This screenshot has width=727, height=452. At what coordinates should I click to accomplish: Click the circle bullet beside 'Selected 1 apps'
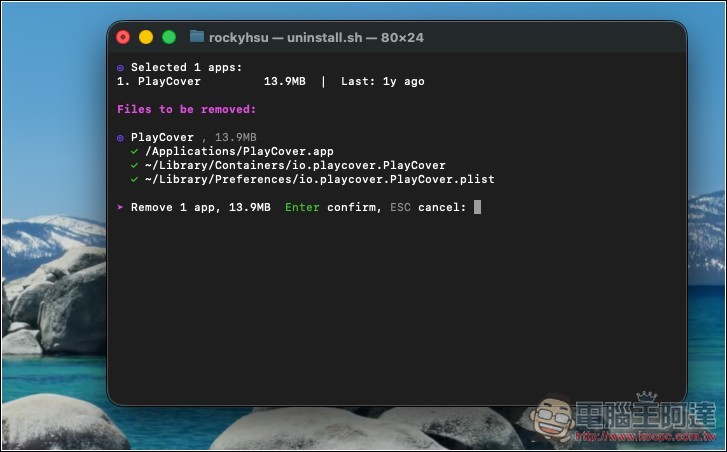pyautogui.click(x=121, y=68)
